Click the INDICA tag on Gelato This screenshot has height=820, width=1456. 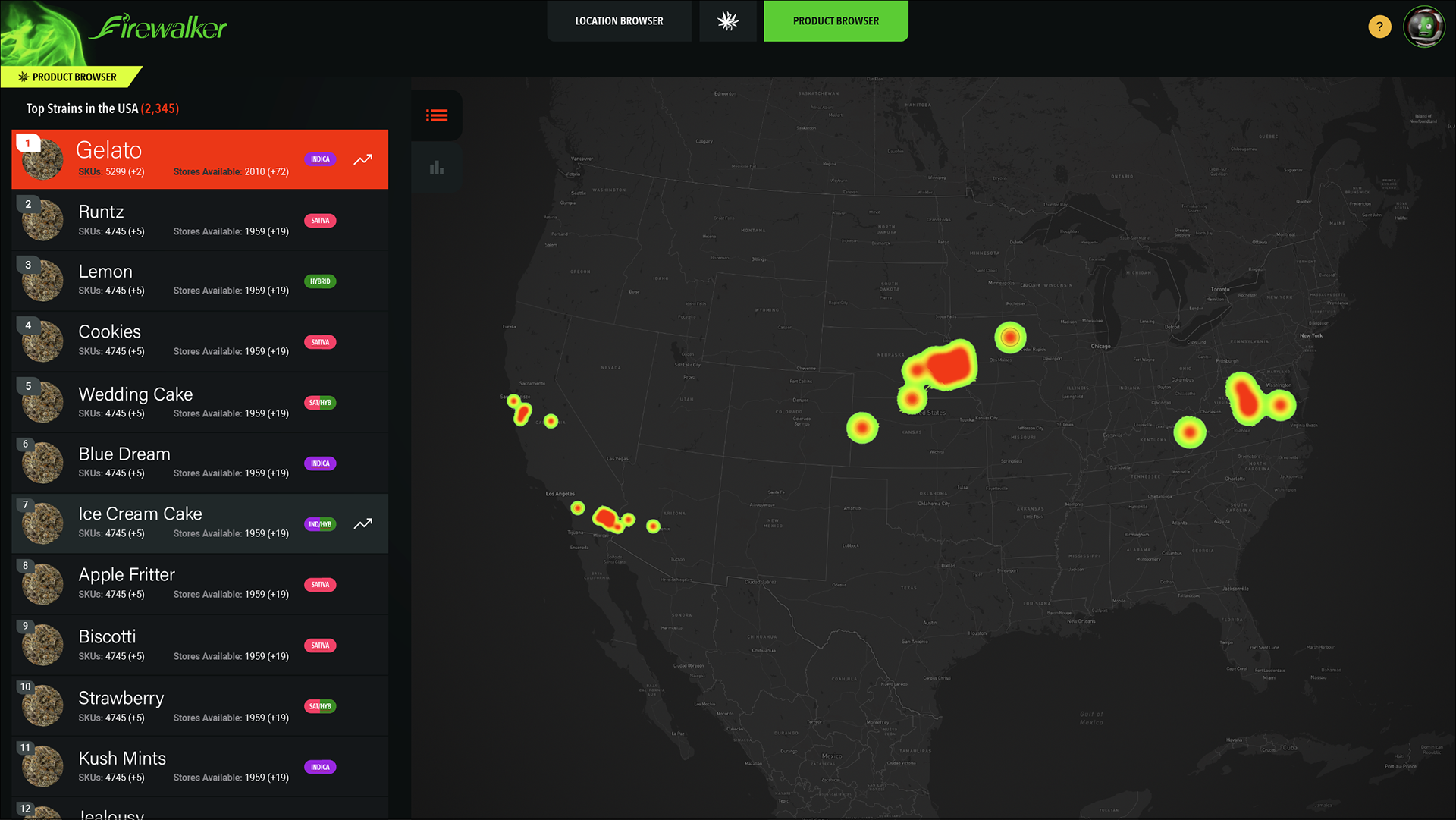(x=320, y=159)
